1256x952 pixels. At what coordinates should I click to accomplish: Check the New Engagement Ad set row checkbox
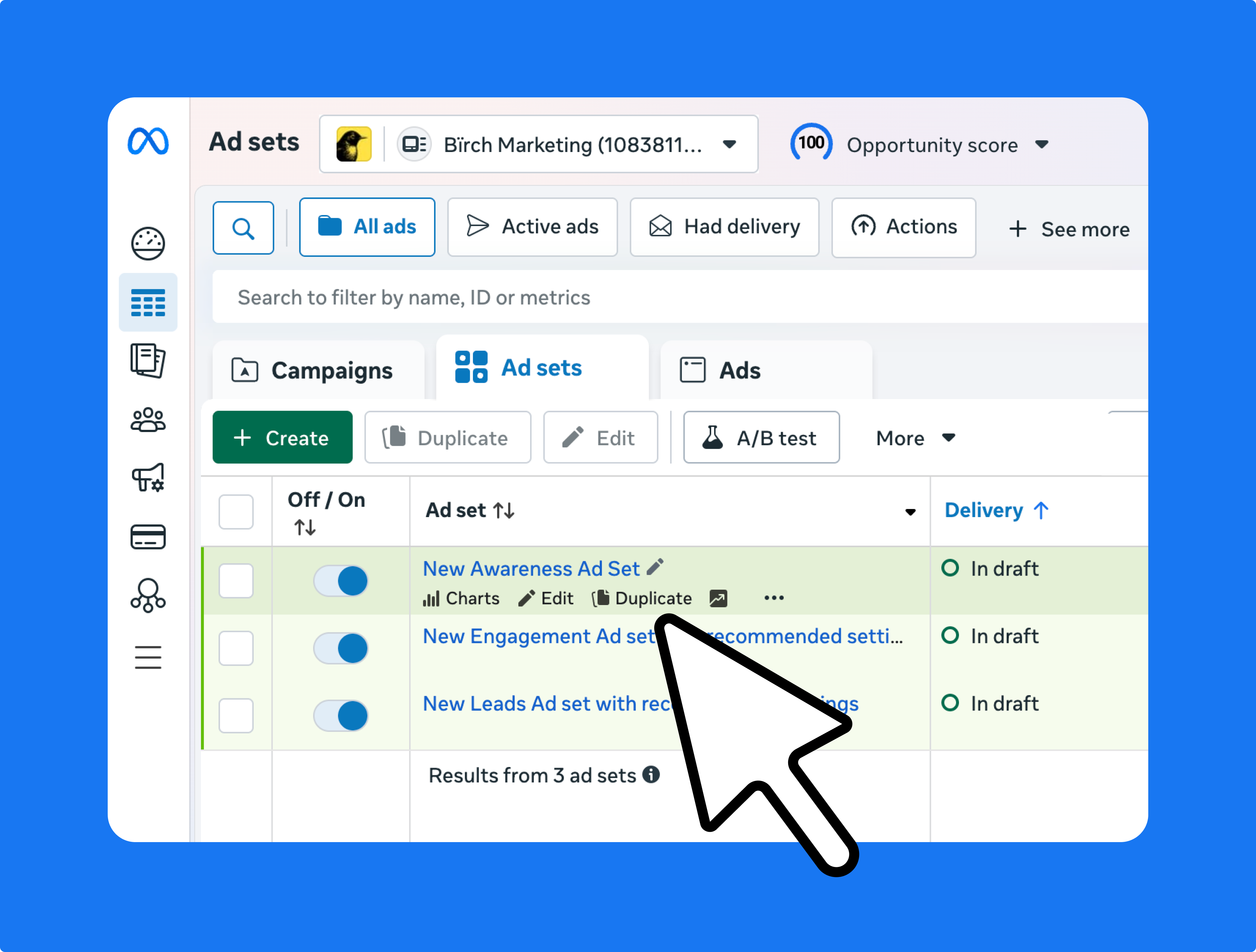235,648
